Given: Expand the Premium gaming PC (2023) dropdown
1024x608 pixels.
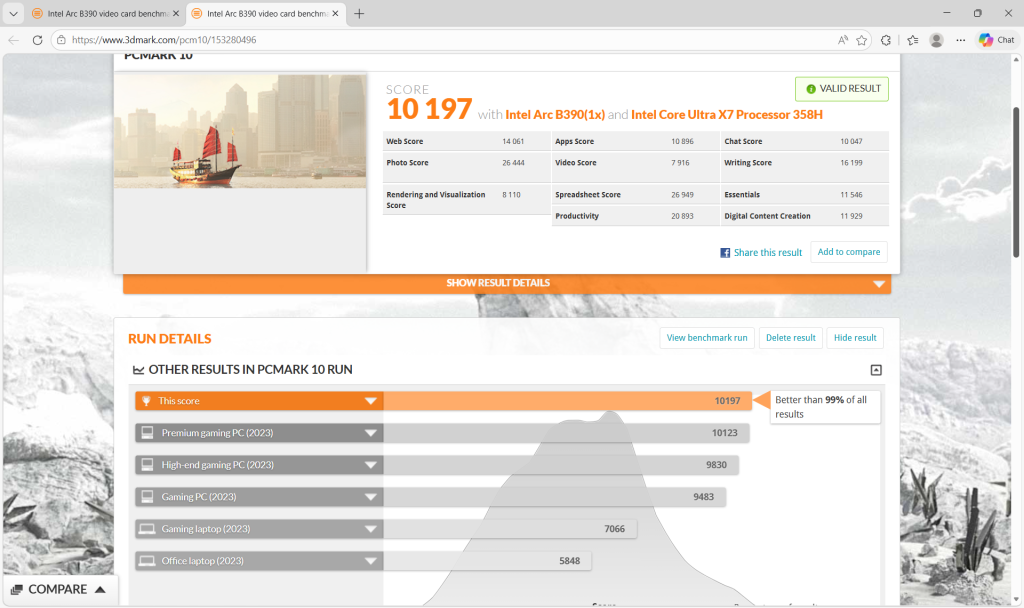Looking at the screenshot, I should click(x=370, y=433).
